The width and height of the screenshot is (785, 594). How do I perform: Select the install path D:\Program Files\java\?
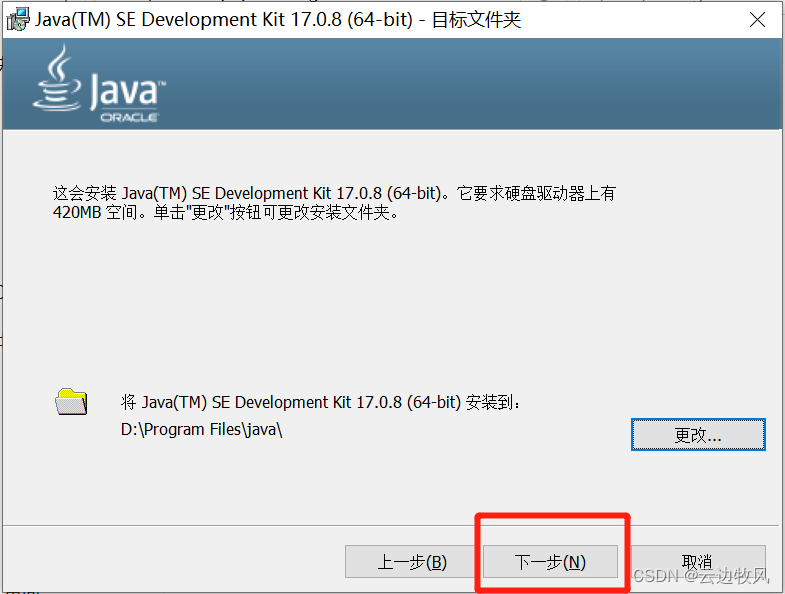[201, 430]
